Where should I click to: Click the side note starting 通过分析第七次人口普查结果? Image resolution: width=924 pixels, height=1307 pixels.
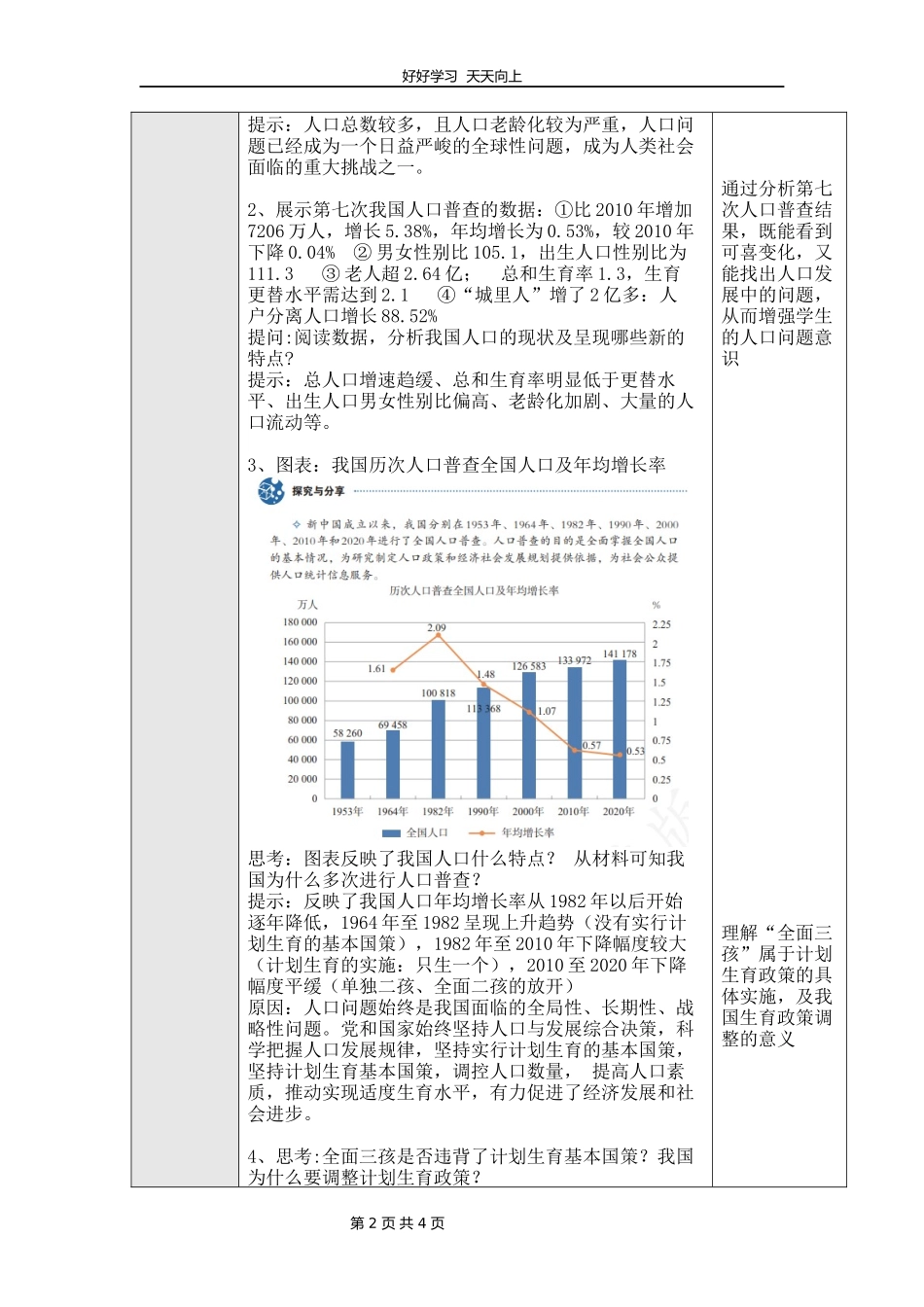777,273
